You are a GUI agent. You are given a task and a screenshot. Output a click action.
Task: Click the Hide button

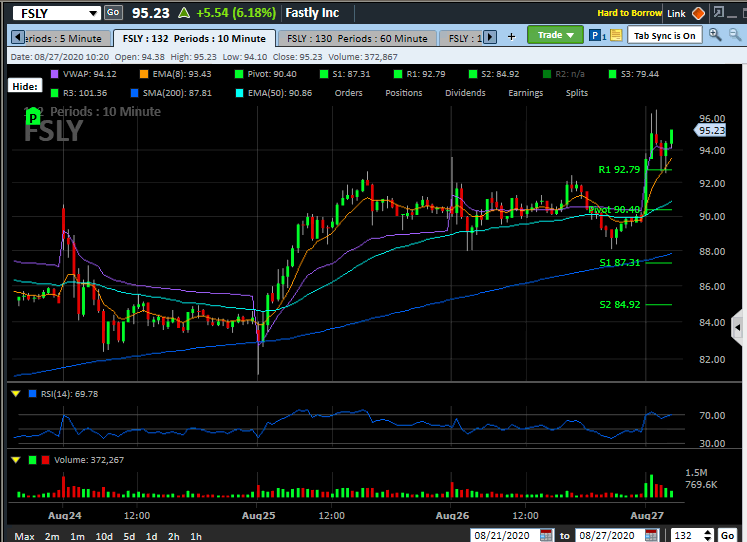coord(25,86)
